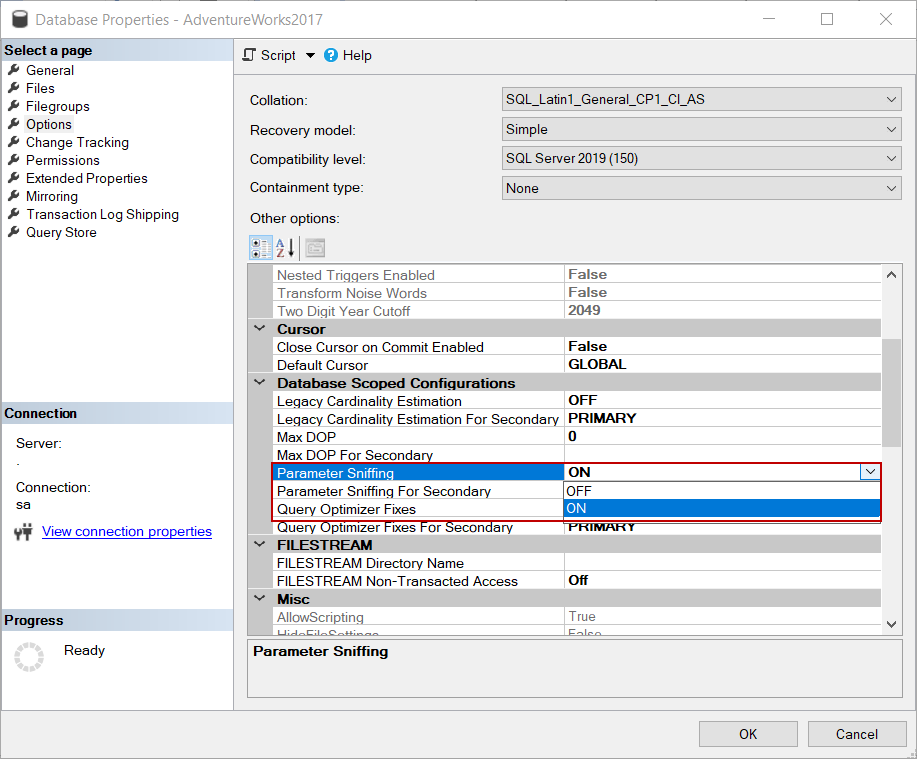Open the General page

click(x=49, y=70)
